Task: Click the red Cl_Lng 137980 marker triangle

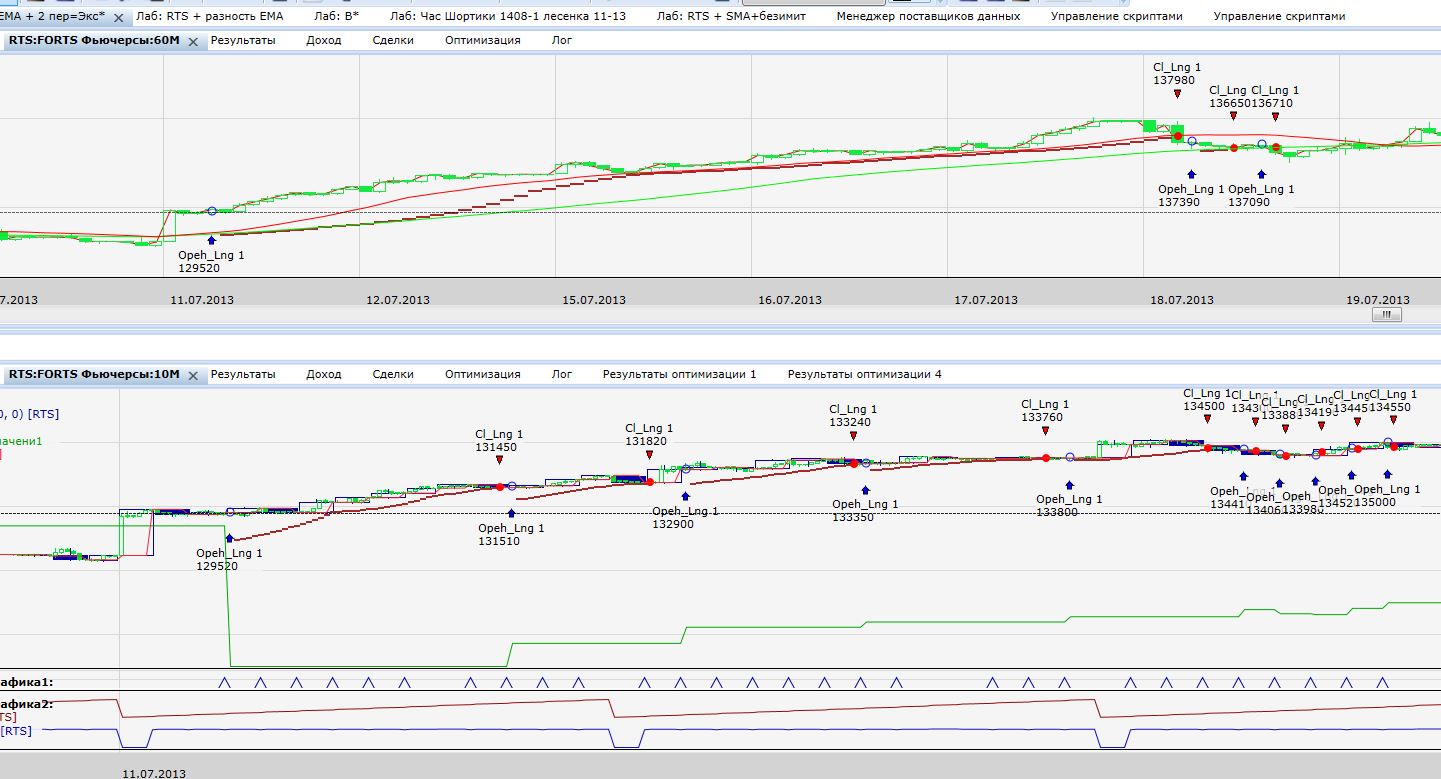Action: click(1177, 94)
